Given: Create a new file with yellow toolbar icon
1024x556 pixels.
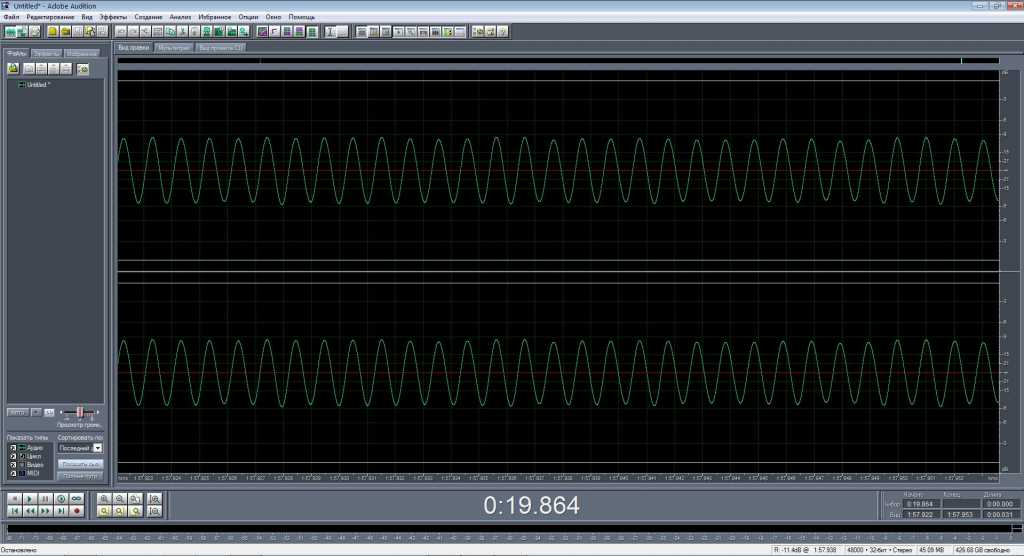Looking at the screenshot, I should coord(53,31).
